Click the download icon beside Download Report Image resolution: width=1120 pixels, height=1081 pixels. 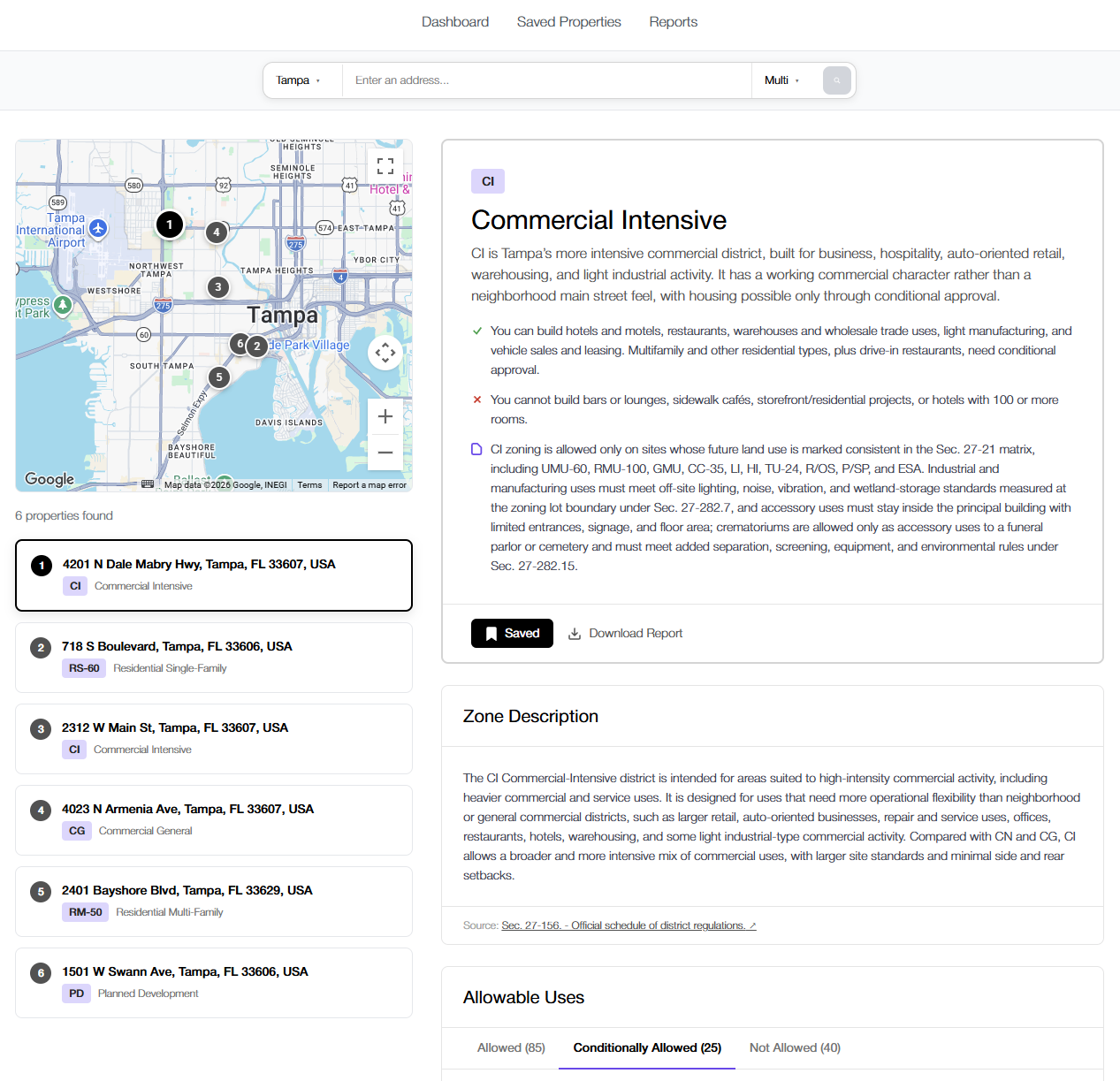(575, 634)
